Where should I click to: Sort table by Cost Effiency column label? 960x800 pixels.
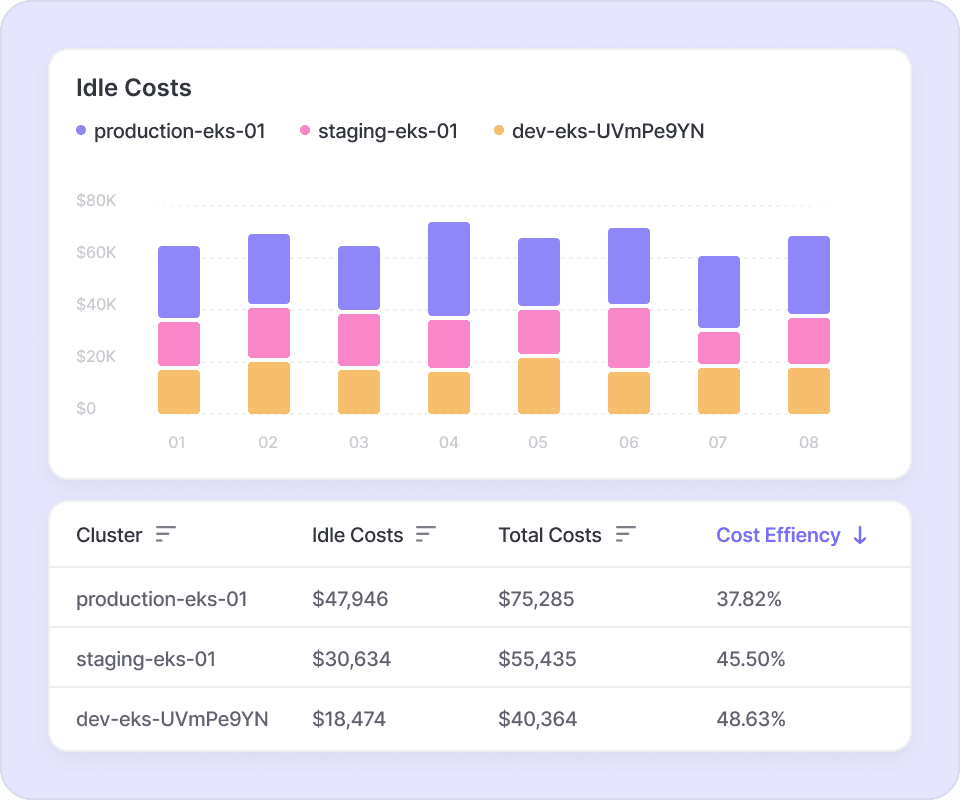pyautogui.click(x=777, y=535)
